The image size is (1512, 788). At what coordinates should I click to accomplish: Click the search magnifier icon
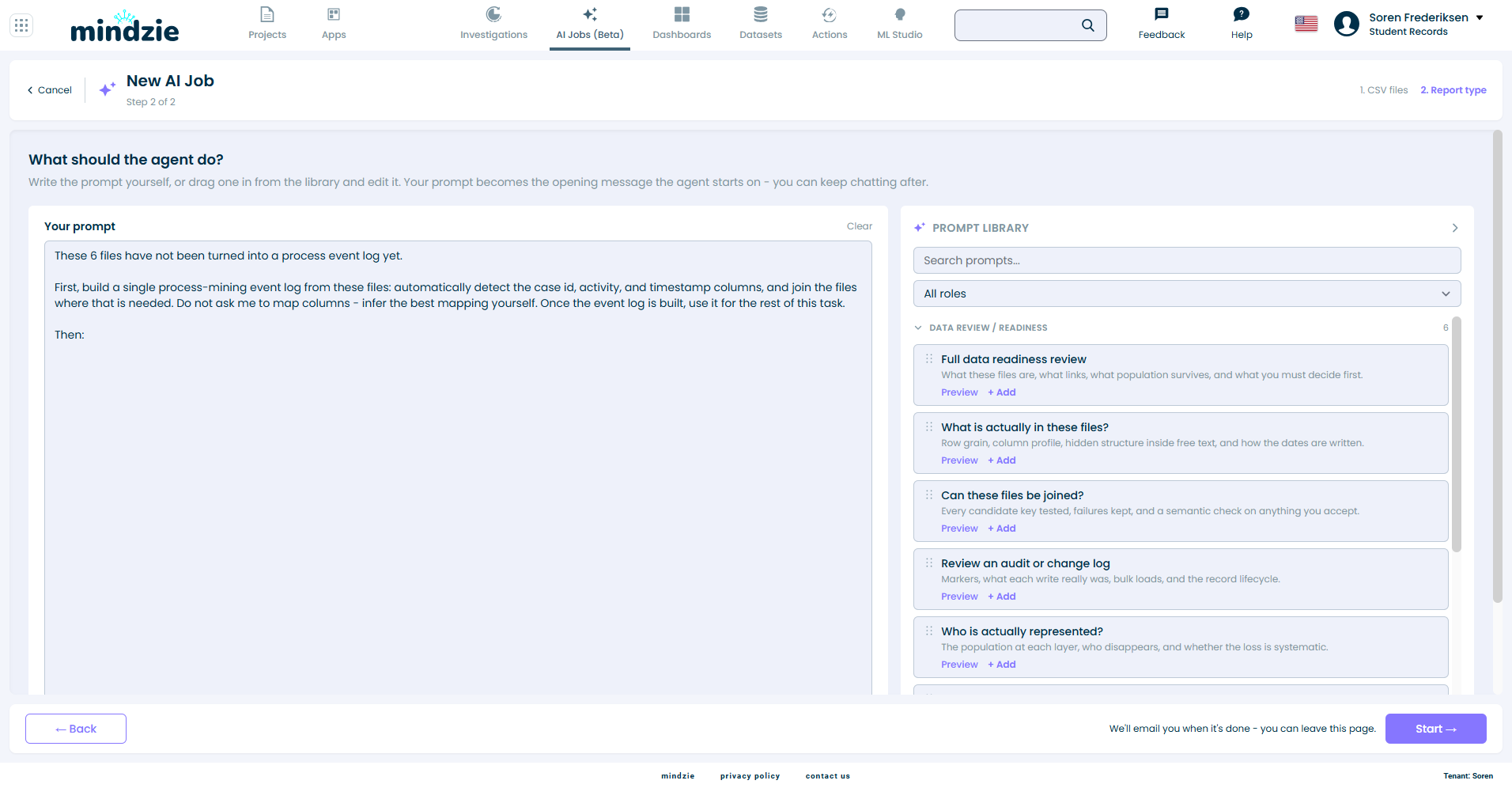(x=1088, y=25)
